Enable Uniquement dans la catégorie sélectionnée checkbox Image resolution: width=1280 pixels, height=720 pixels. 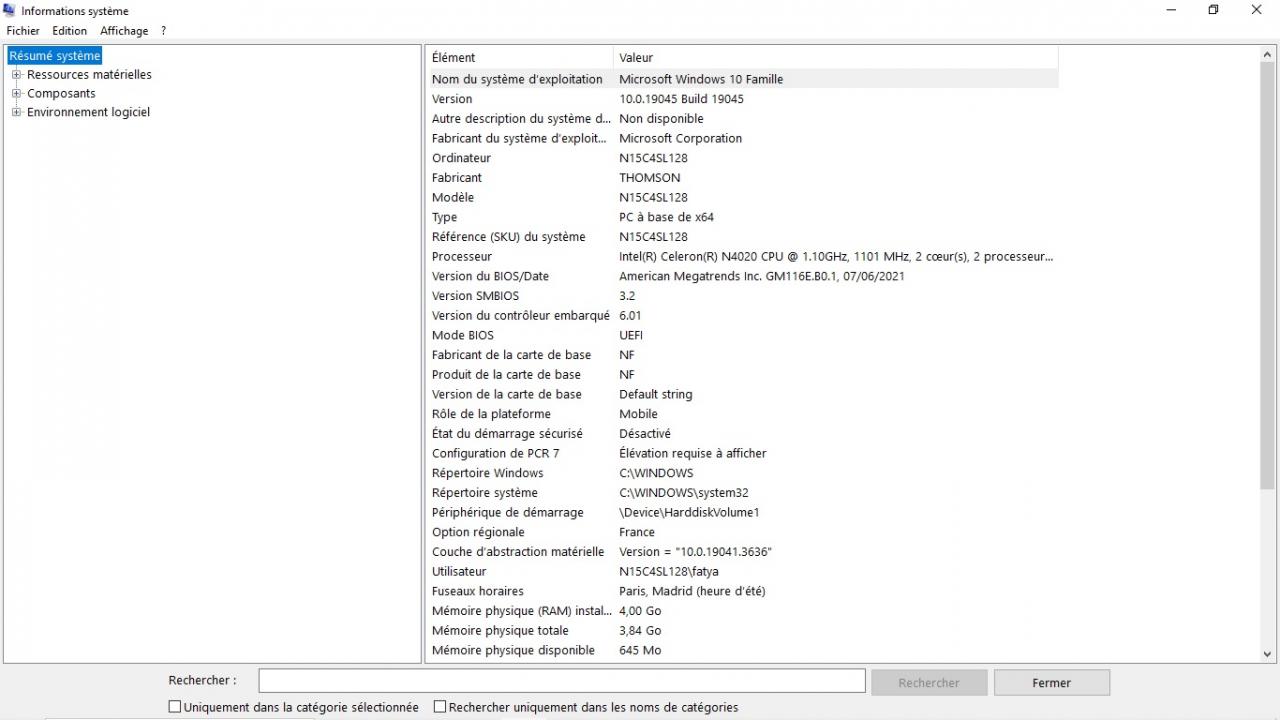pos(175,707)
